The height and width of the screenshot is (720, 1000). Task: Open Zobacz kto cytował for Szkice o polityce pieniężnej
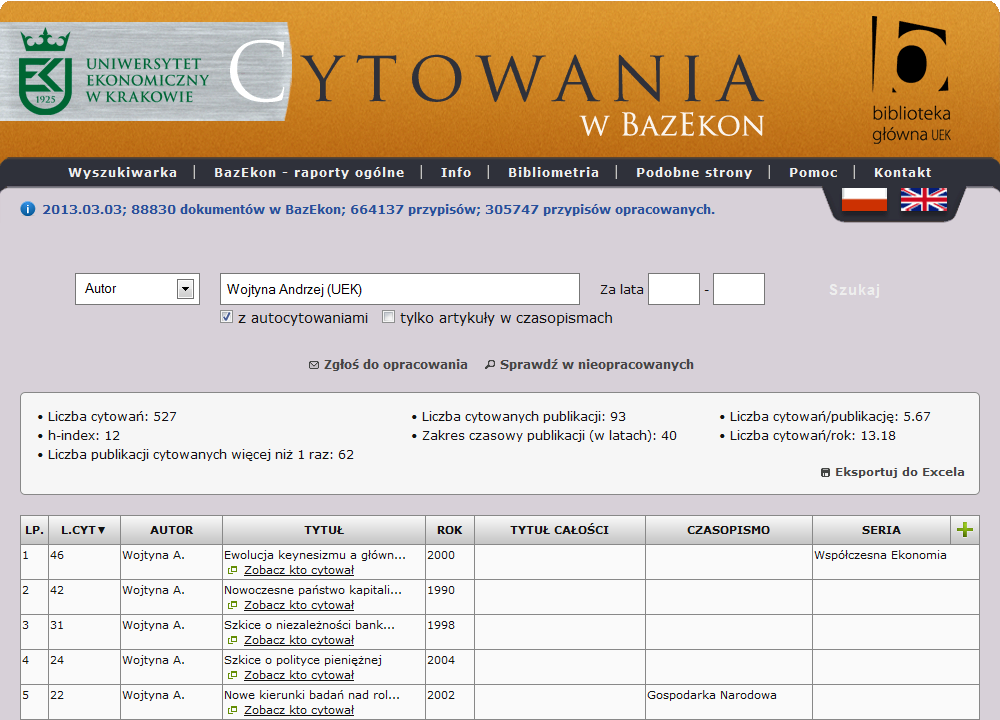299,675
